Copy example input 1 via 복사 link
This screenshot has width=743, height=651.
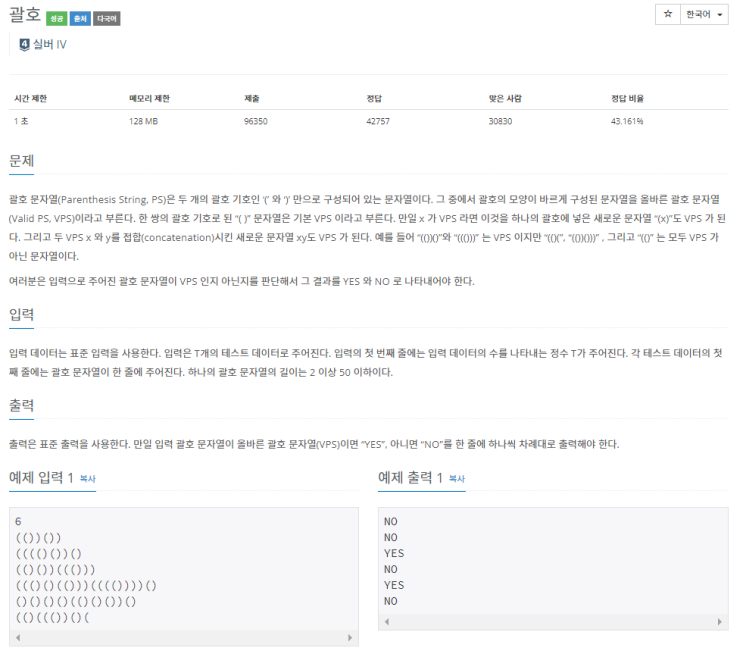pyautogui.click(x=88, y=479)
